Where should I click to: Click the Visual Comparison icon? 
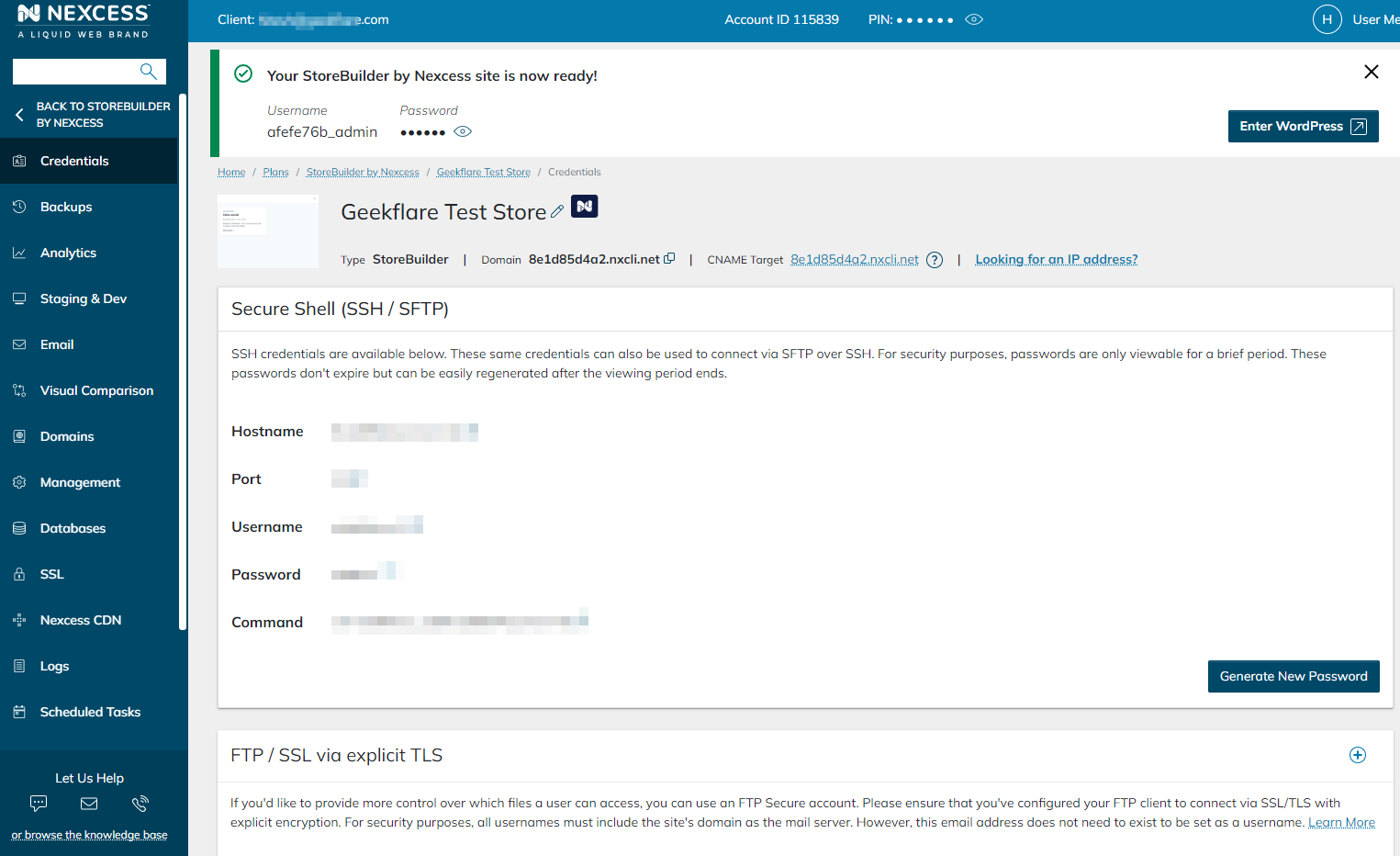pos(19,390)
